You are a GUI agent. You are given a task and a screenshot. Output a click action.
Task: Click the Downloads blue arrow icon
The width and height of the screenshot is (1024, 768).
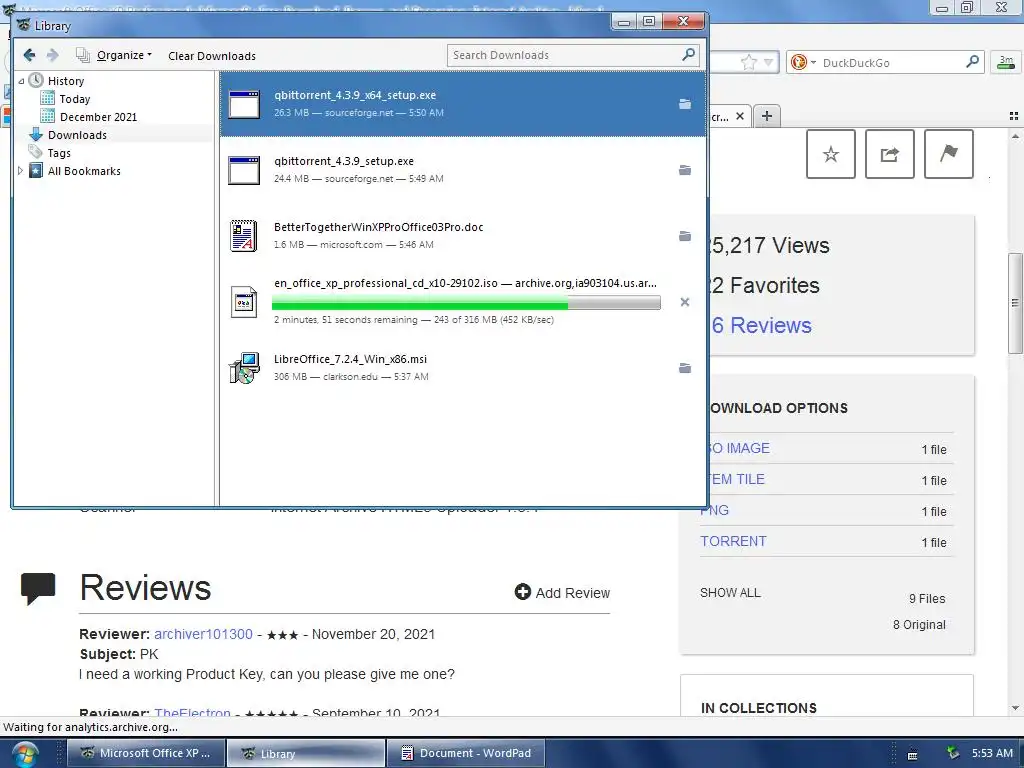coord(36,135)
